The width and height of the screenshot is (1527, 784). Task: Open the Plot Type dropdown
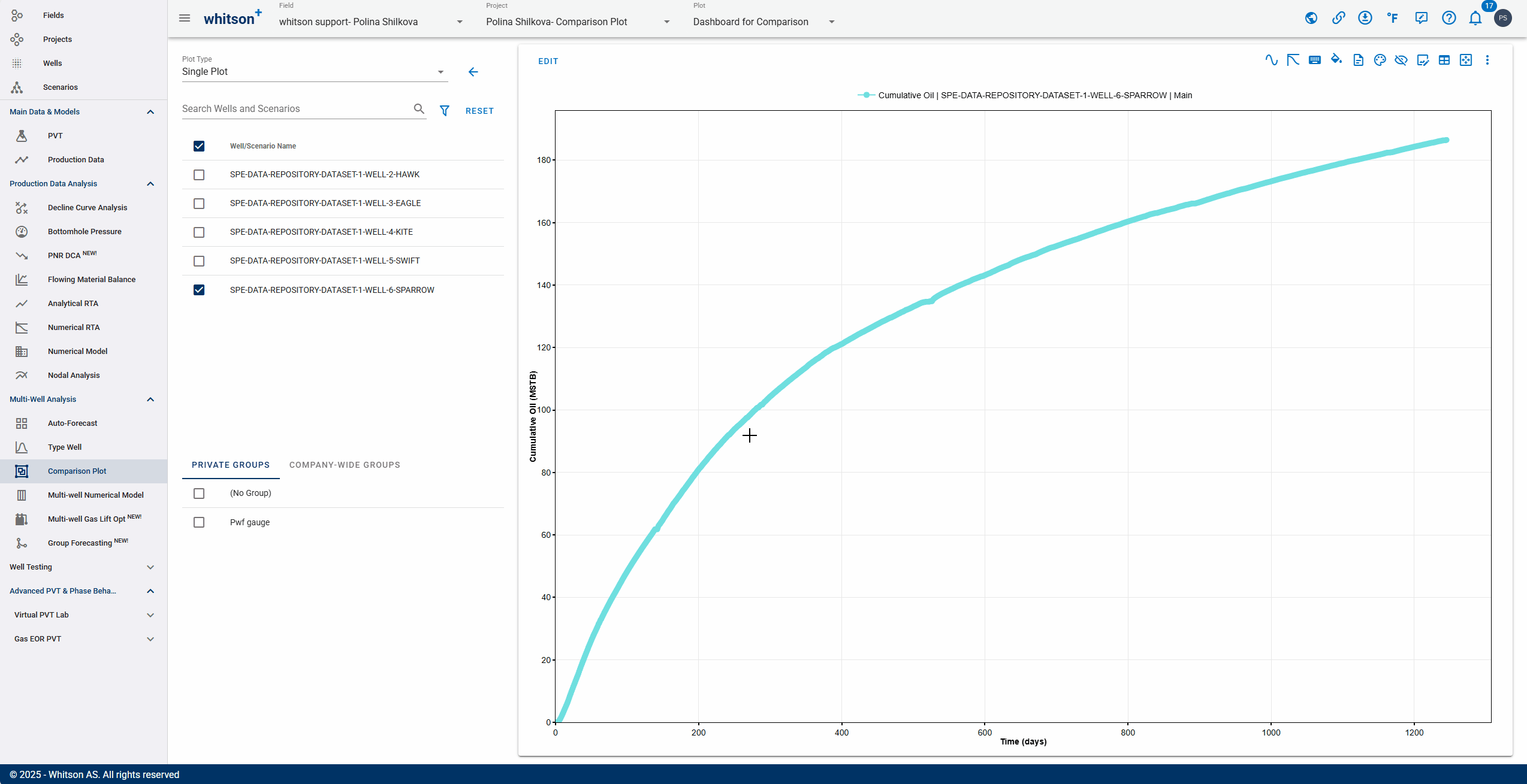pyautogui.click(x=314, y=72)
